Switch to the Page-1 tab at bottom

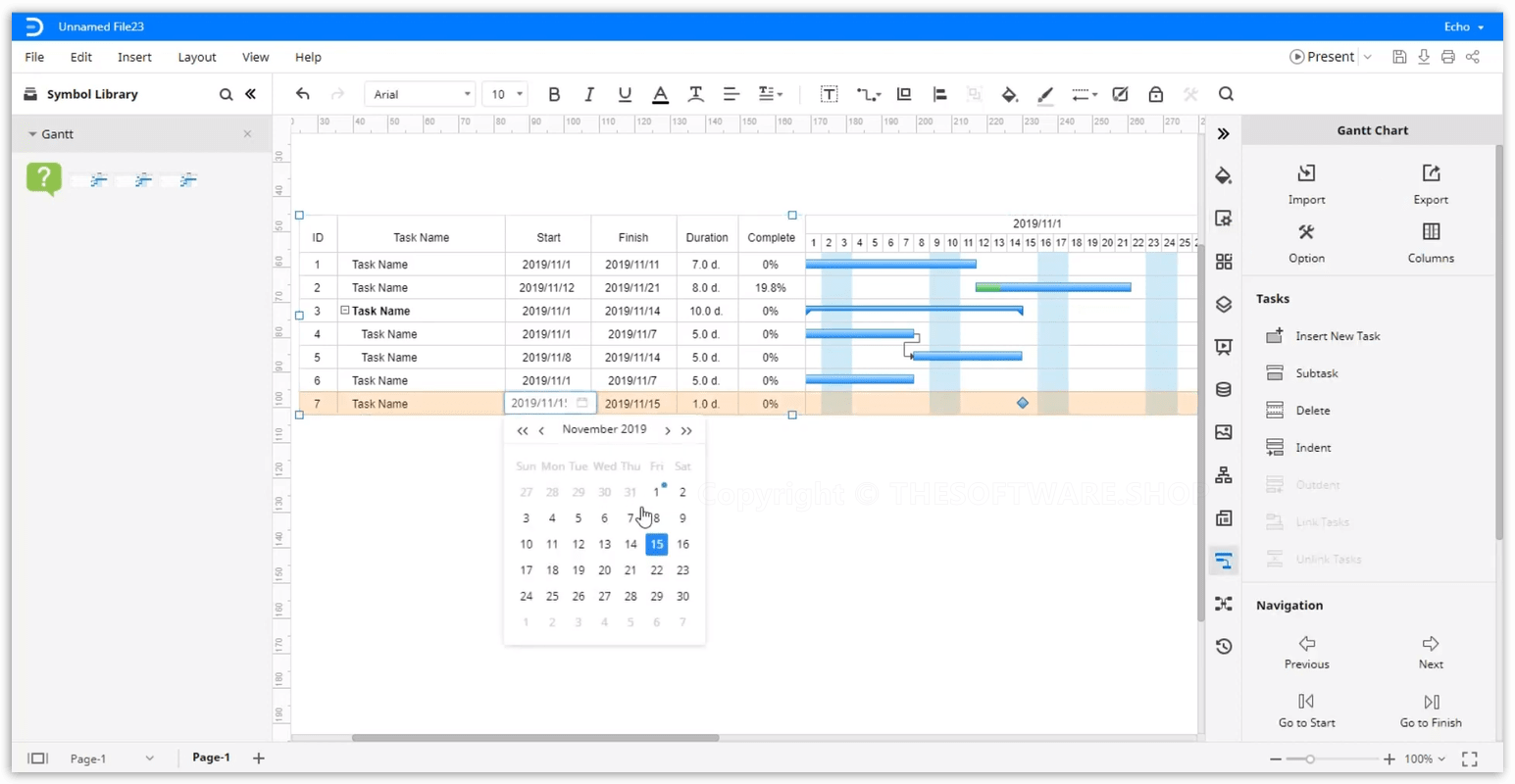[x=211, y=758]
